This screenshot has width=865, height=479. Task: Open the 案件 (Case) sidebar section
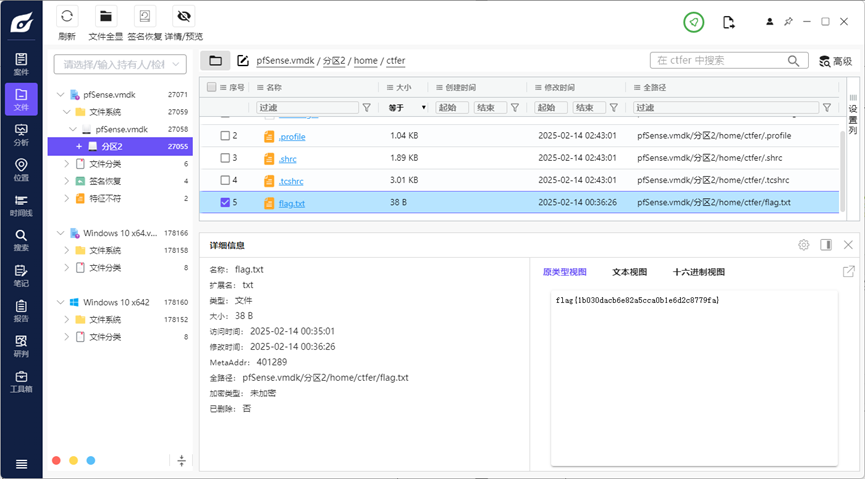(21, 64)
